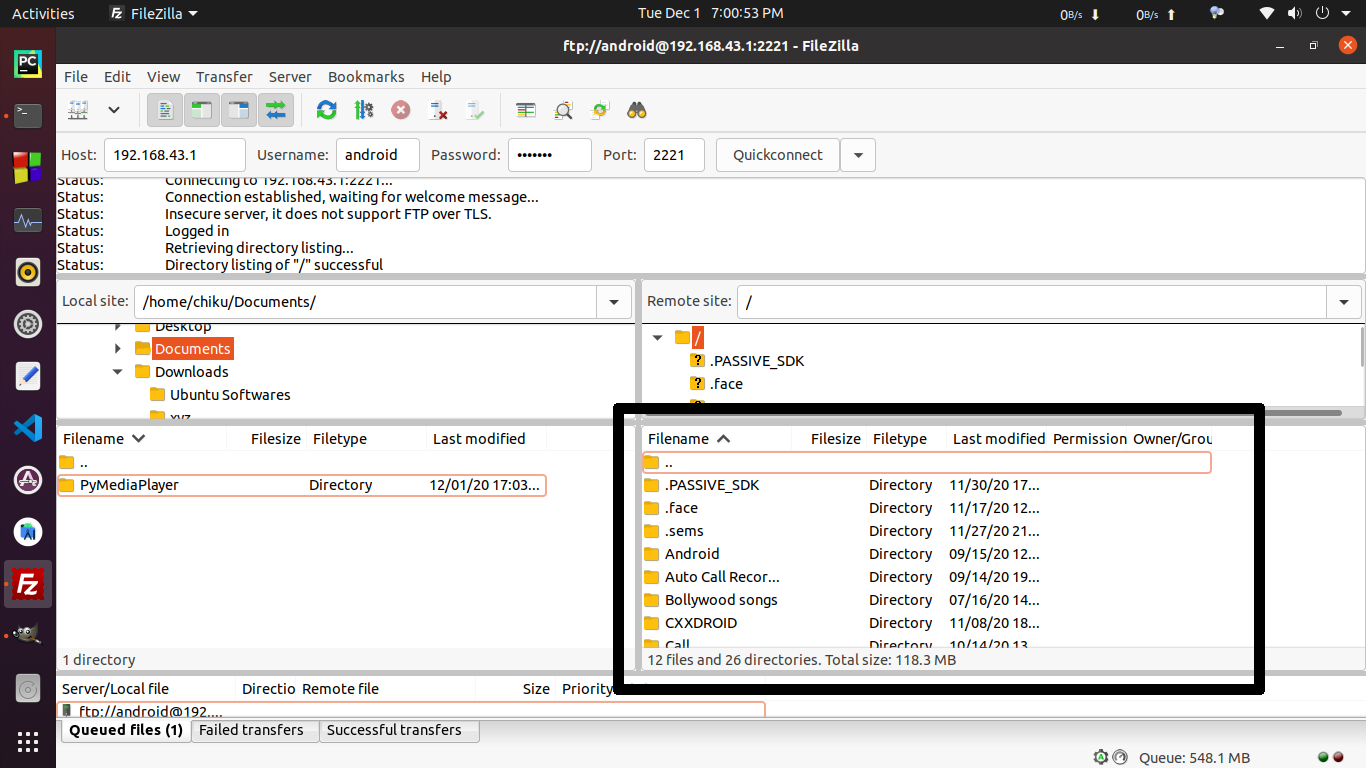Open Terminal from the dock
Viewport: 1366px width, 768px height.
point(28,116)
